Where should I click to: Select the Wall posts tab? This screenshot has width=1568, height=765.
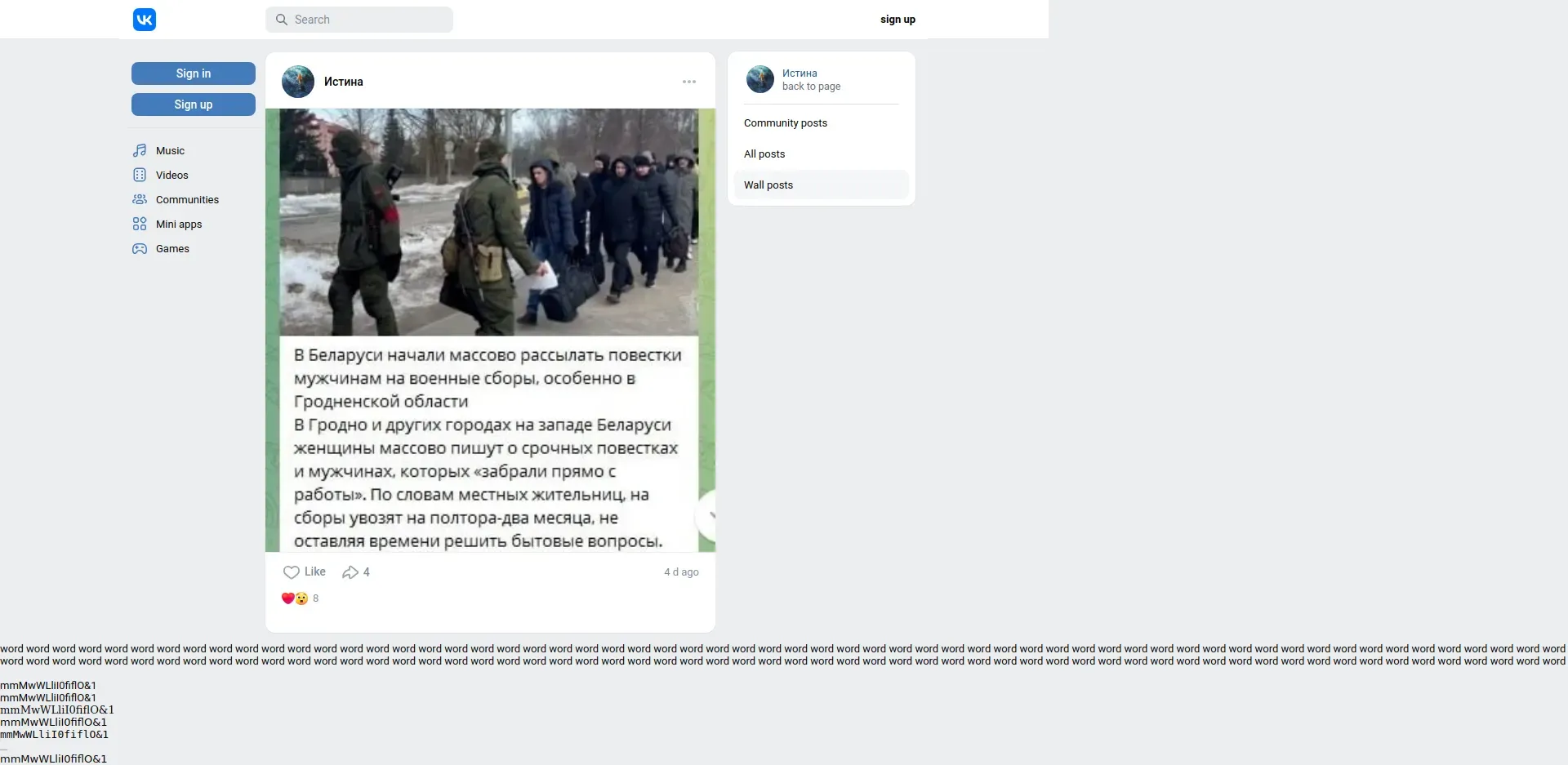point(821,185)
